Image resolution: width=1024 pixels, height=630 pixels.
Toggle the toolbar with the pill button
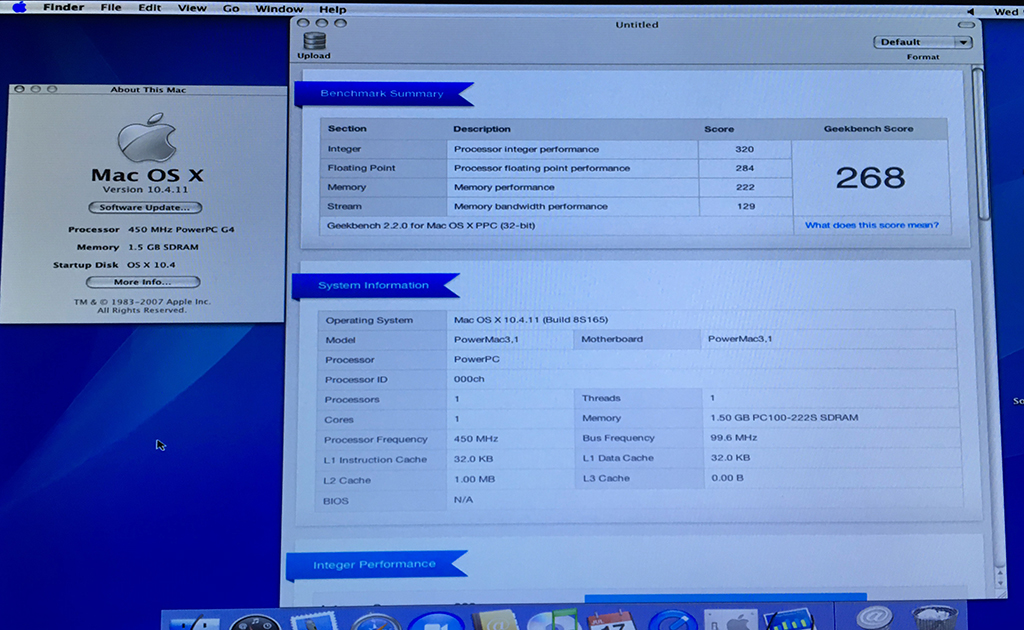pos(967,23)
